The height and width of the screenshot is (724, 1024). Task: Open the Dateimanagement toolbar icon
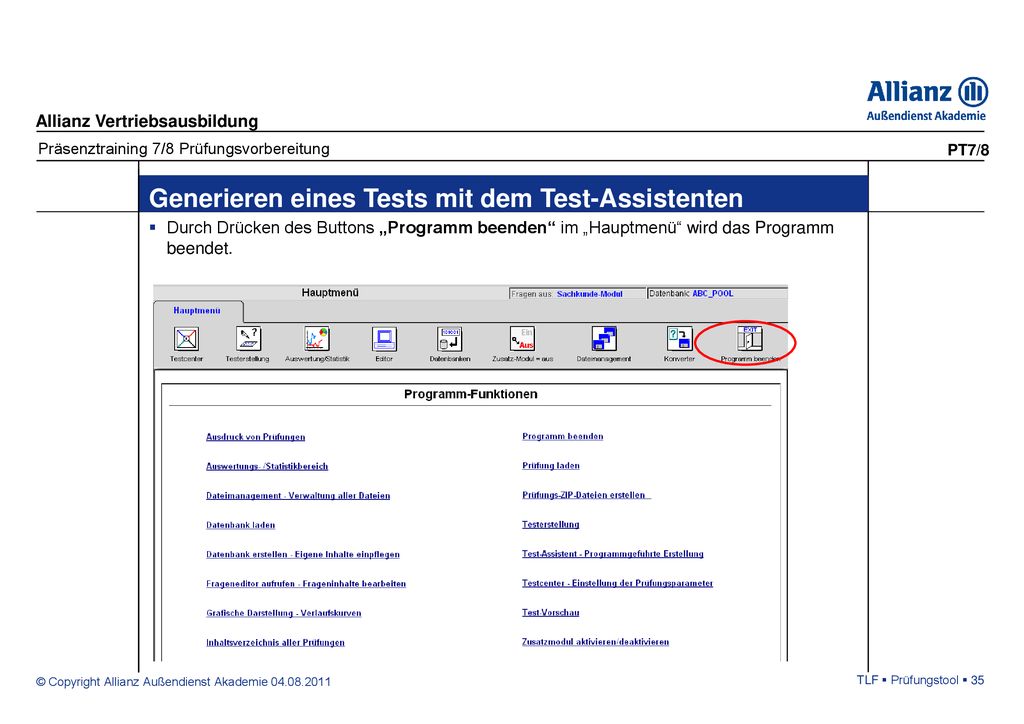pos(604,339)
